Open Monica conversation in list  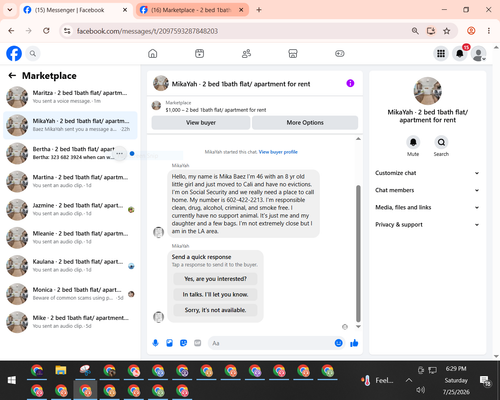coord(70,294)
